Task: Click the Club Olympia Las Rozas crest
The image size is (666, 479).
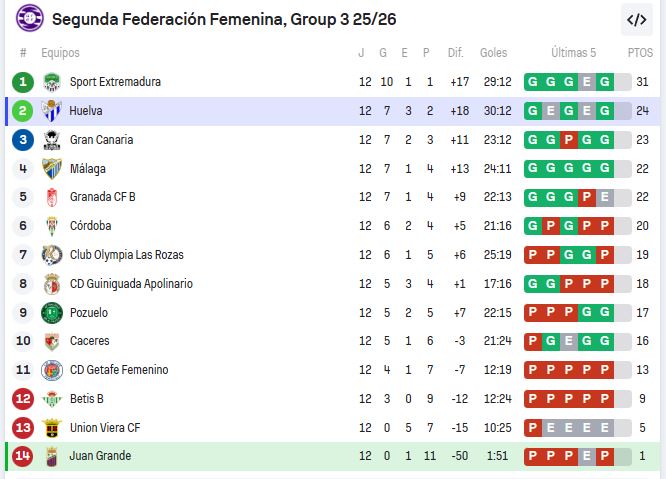Action: [x=52, y=255]
